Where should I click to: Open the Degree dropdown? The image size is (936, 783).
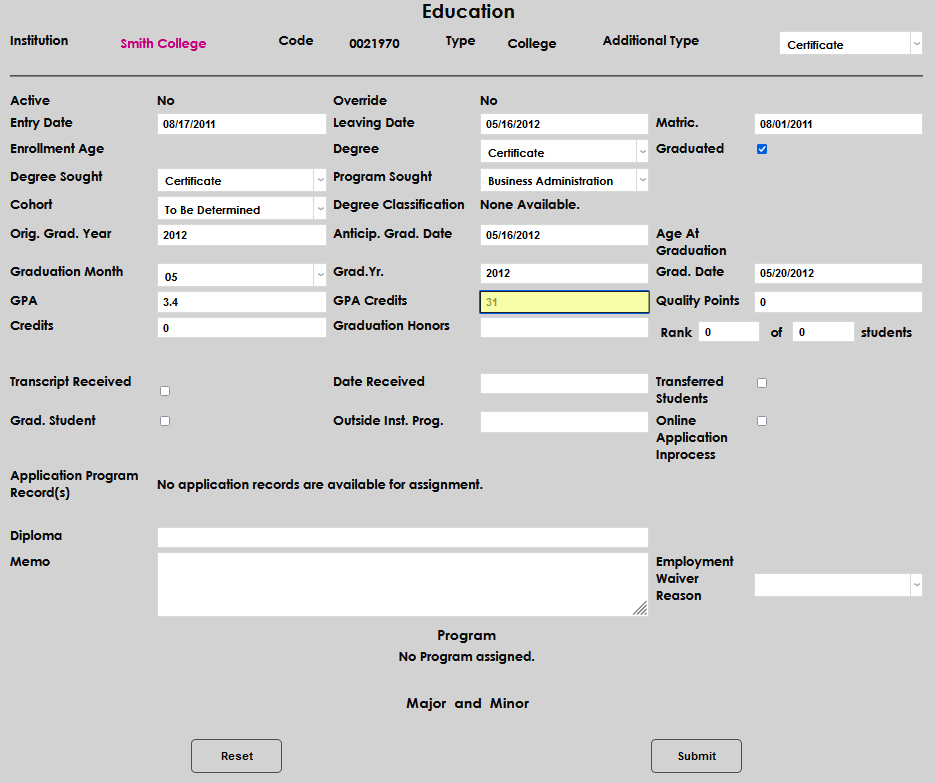pos(564,152)
